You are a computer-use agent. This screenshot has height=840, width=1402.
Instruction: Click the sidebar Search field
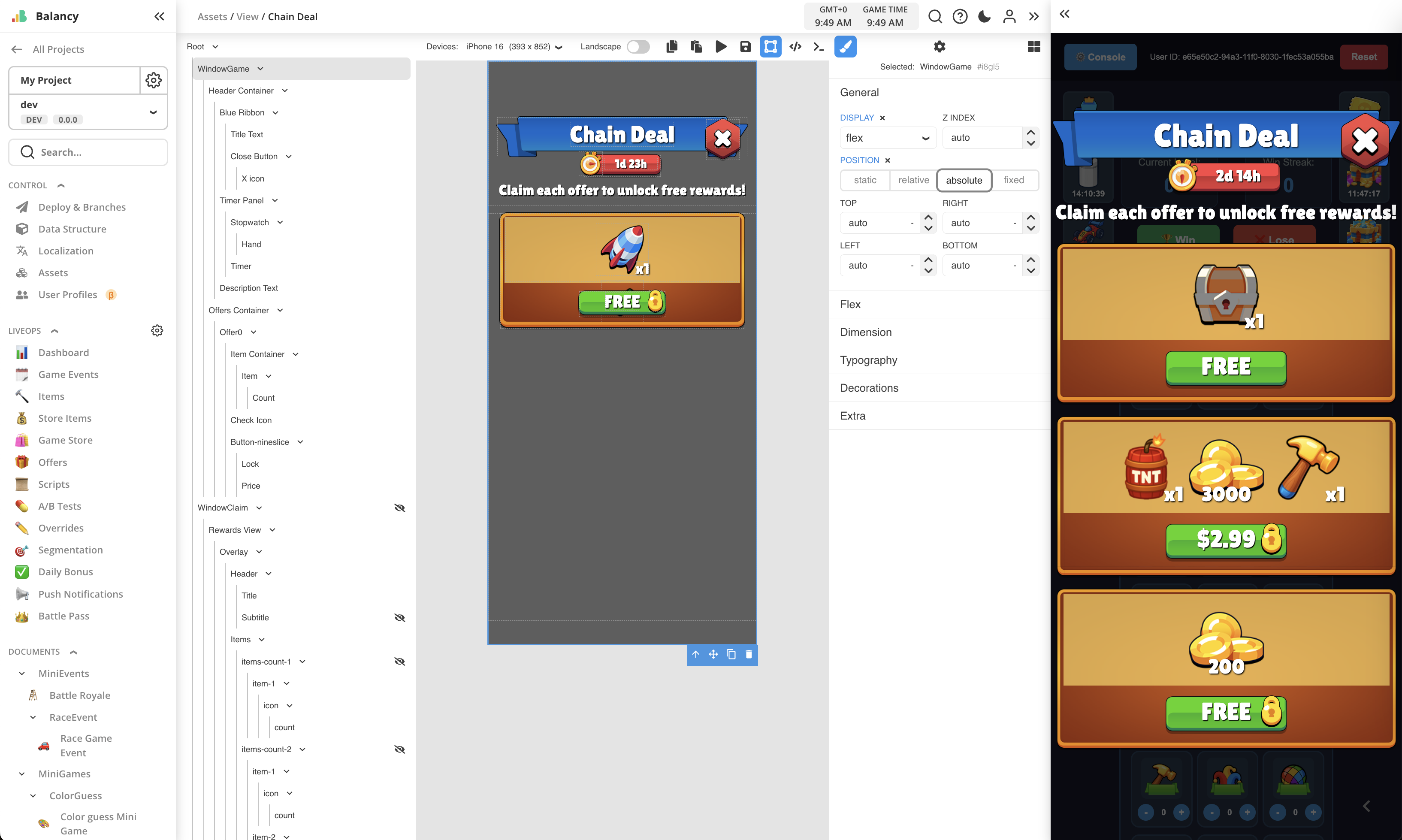[x=88, y=152]
